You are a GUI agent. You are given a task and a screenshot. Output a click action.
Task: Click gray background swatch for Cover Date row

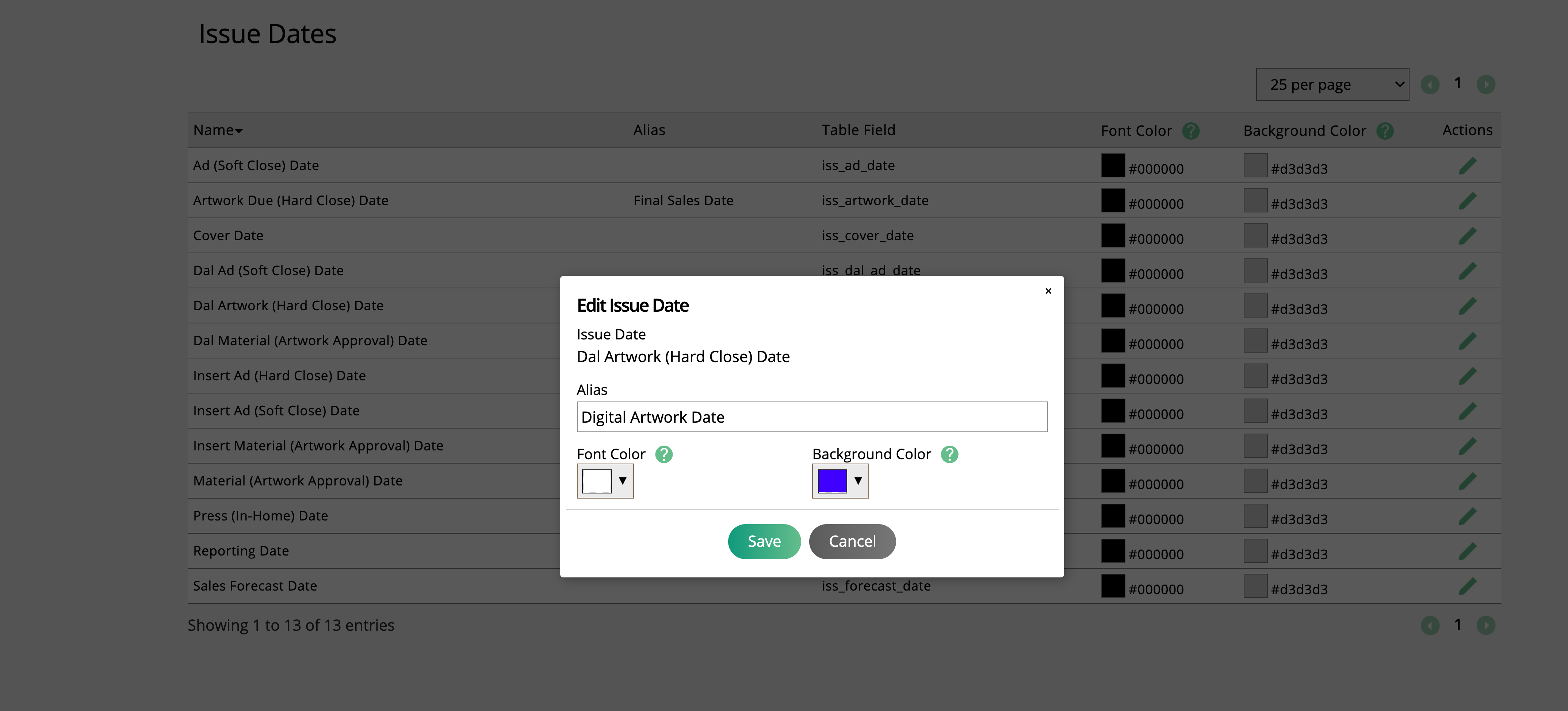tap(1255, 235)
